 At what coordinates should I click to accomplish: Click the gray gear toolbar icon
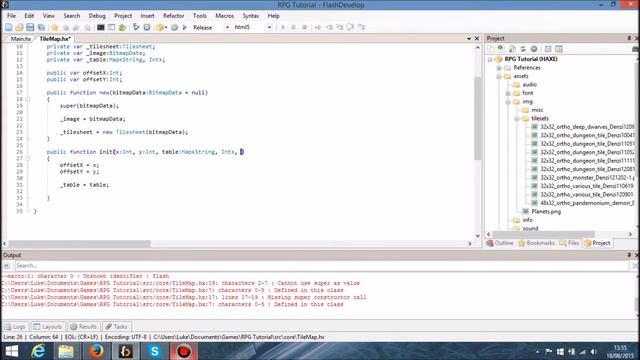(174, 27)
